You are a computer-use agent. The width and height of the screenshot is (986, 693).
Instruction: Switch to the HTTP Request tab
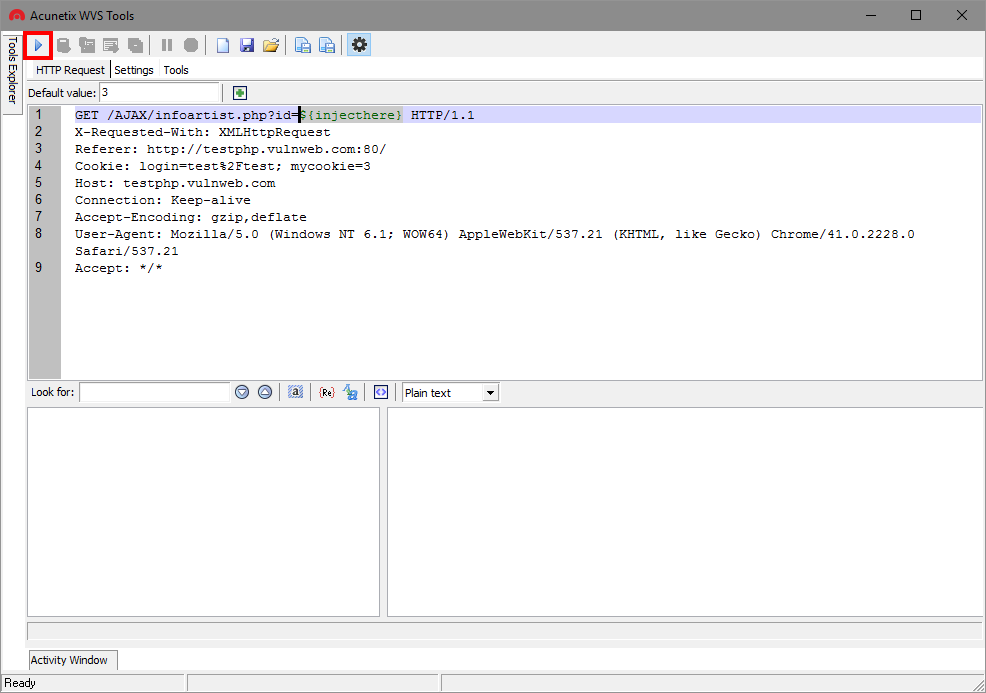pos(70,70)
